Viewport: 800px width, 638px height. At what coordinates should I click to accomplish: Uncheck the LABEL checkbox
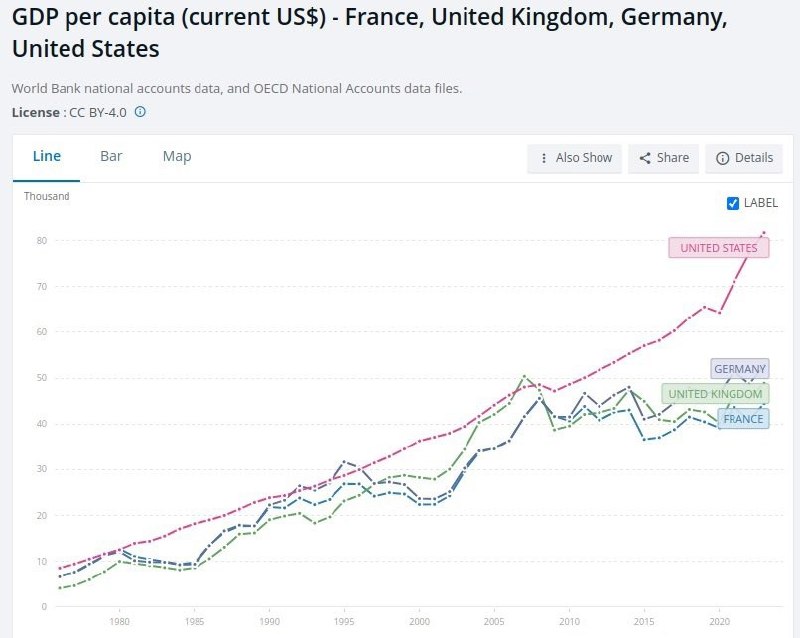tap(733, 203)
